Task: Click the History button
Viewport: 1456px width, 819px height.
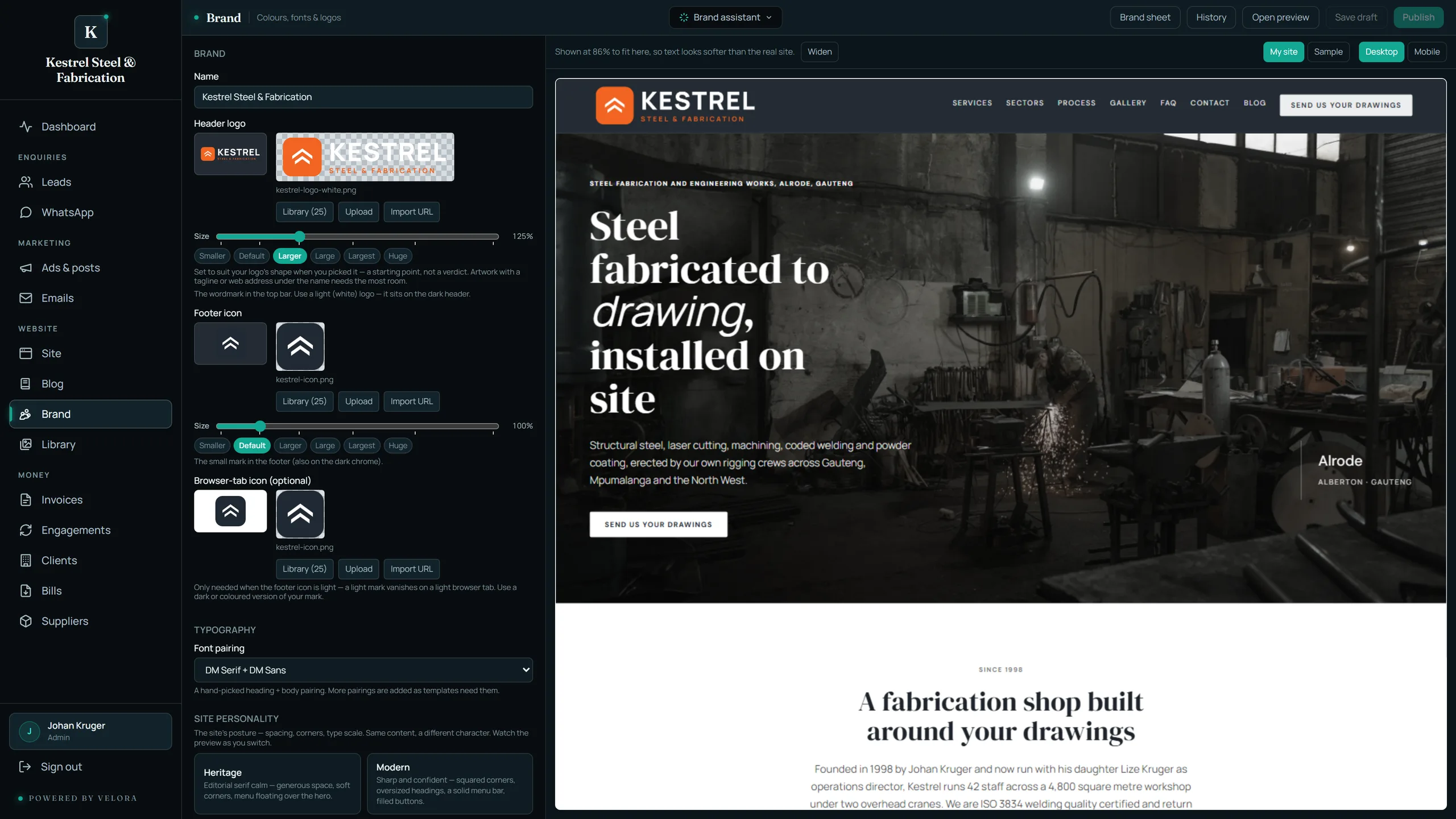Action: (1211, 18)
